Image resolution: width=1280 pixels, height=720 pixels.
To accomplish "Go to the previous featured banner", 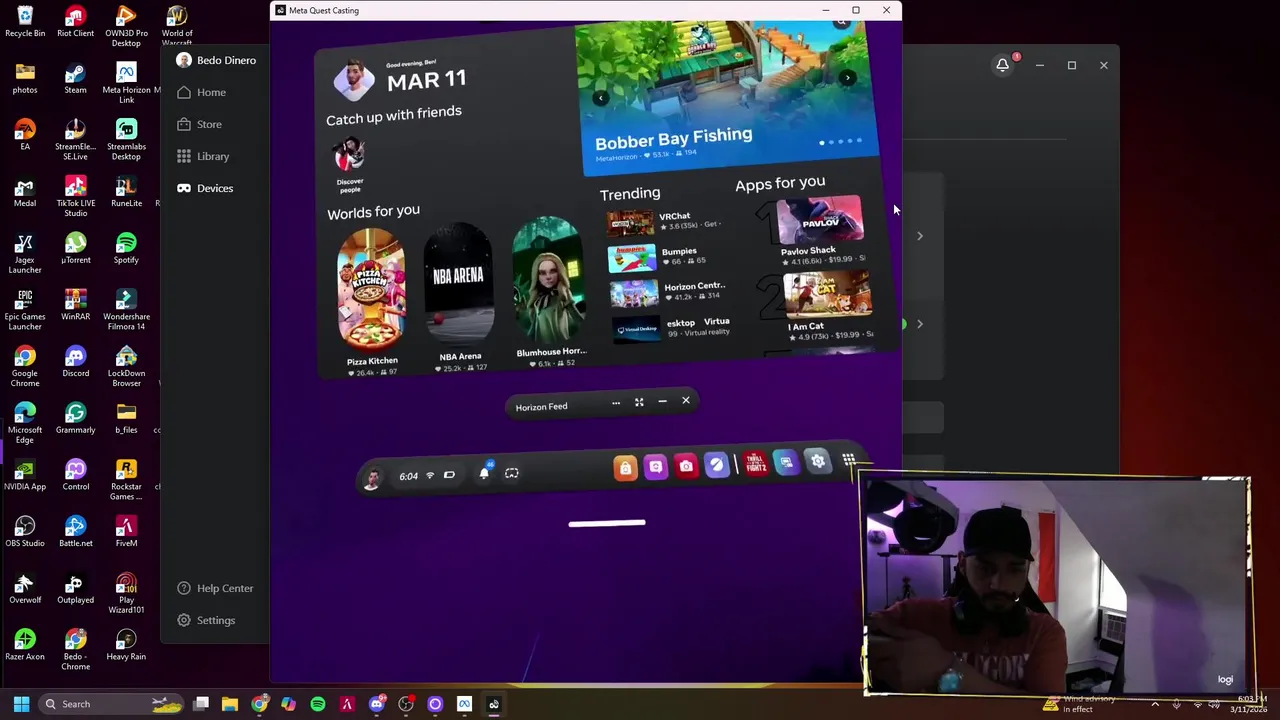I will coord(600,97).
